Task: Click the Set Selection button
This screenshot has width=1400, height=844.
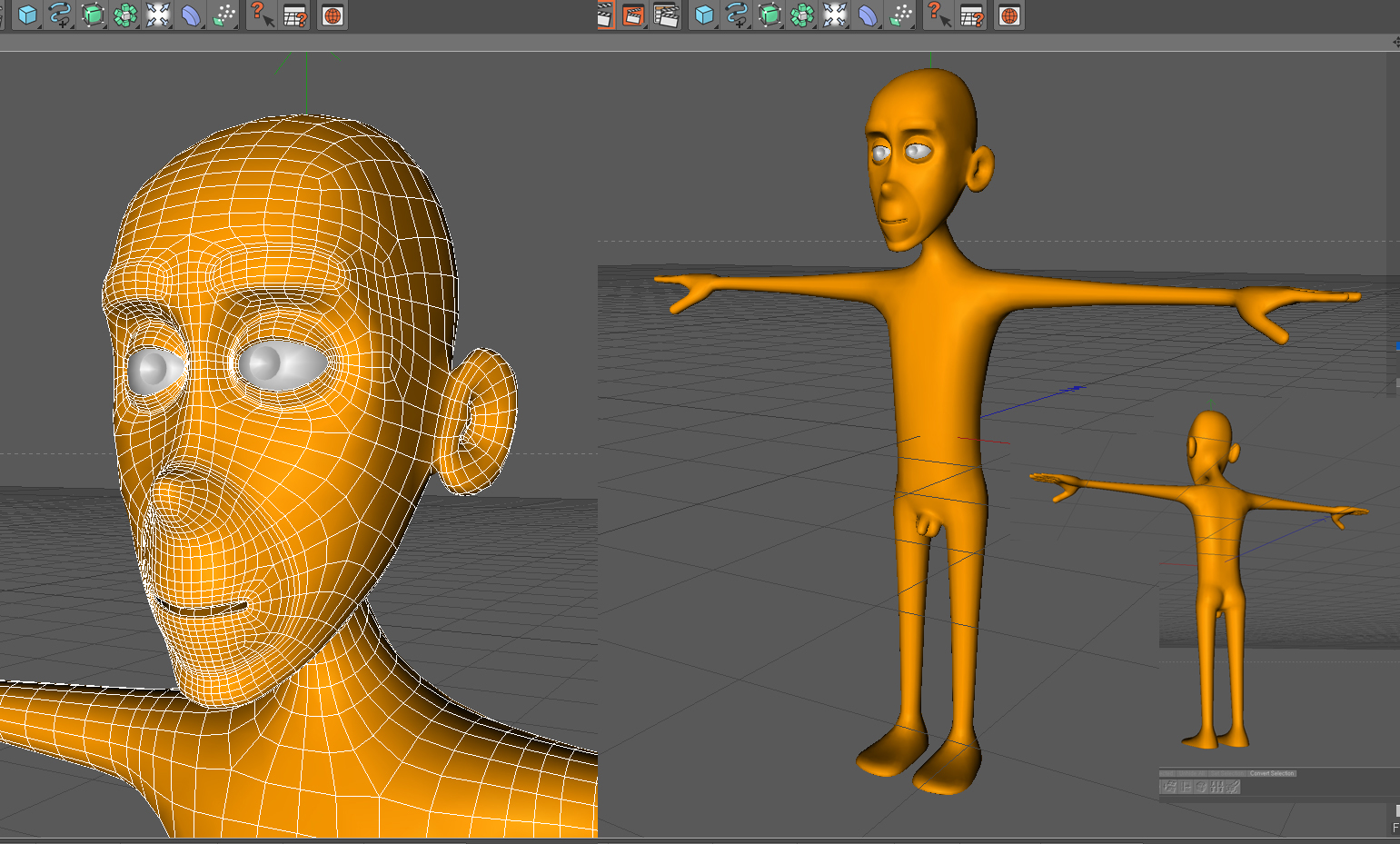Action: click(1227, 773)
